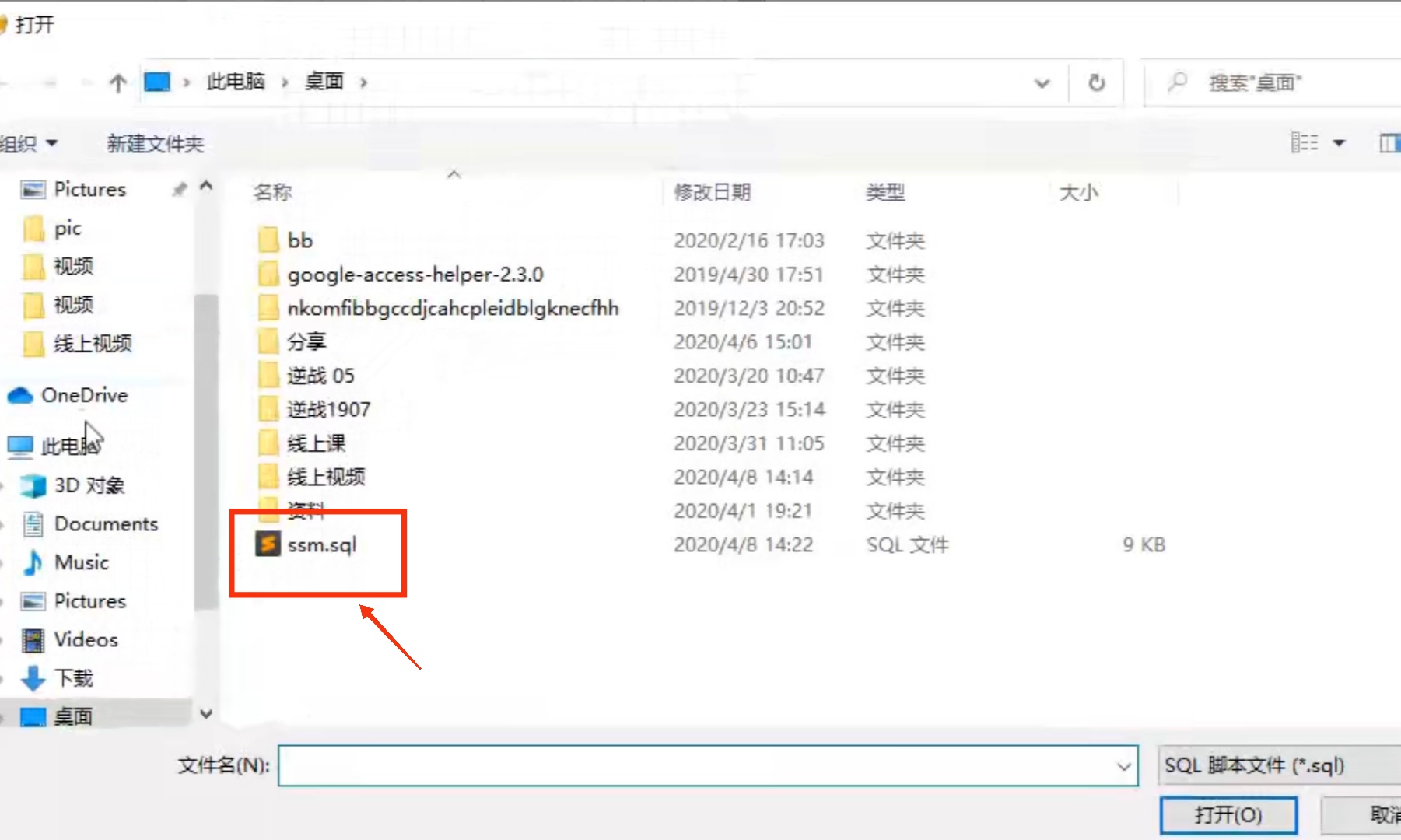1401x840 pixels.
Task: Click the refresh button in address bar
Action: [x=1096, y=82]
